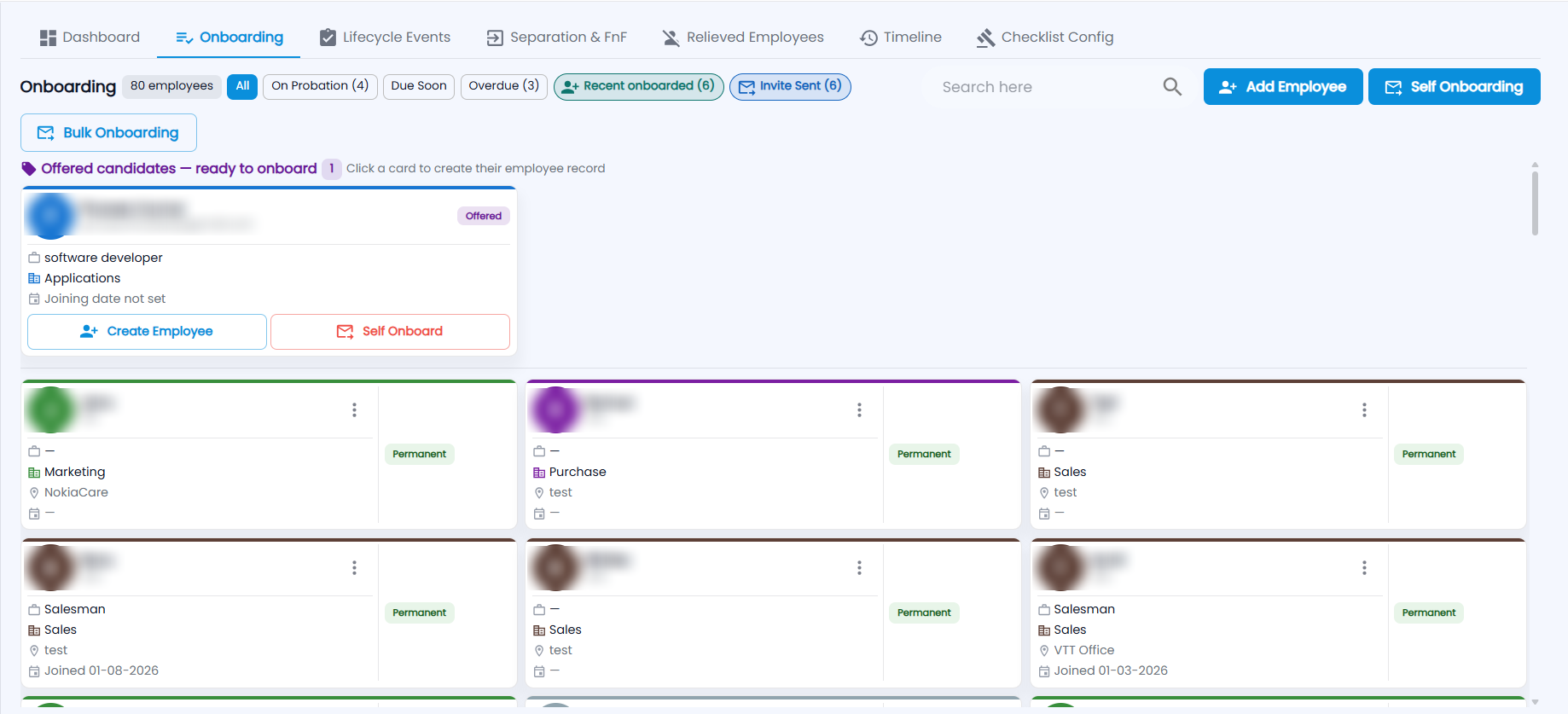The image size is (1568, 714).
Task: Click the Permanent badge on the VTT Office card
Action: pos(1429,613)
